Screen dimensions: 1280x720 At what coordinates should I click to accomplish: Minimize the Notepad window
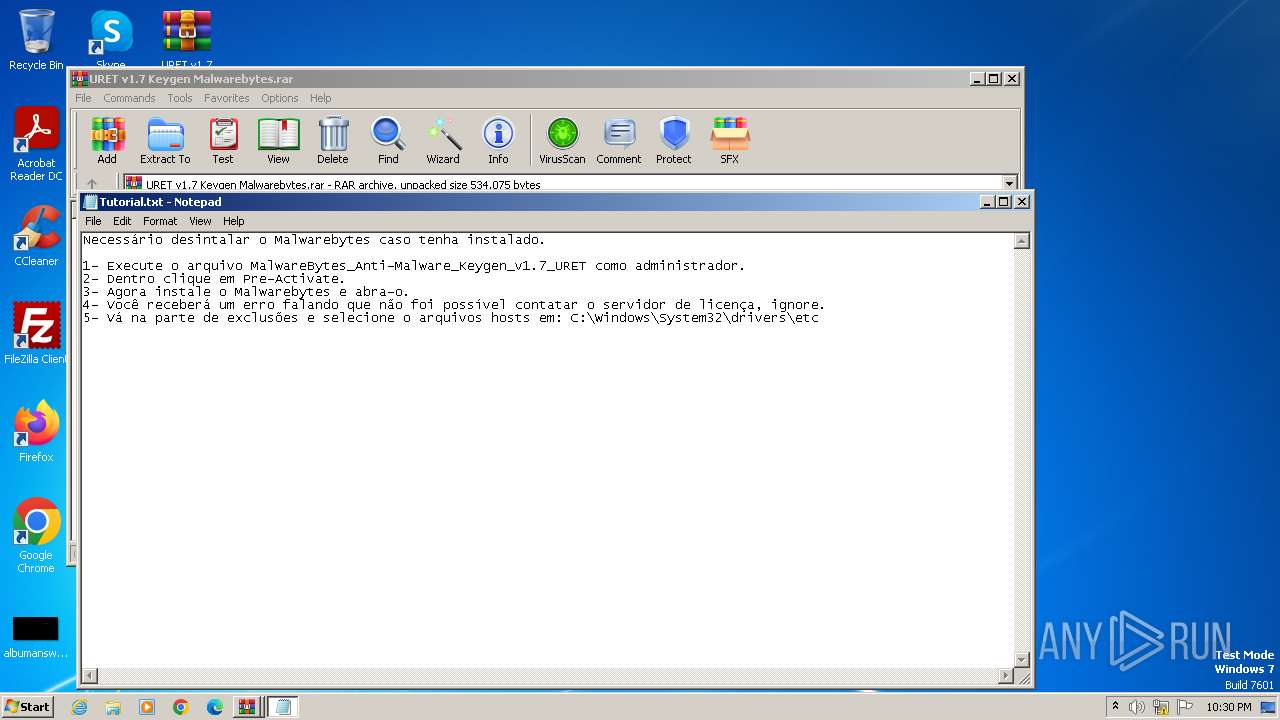[x=988, y=202]
